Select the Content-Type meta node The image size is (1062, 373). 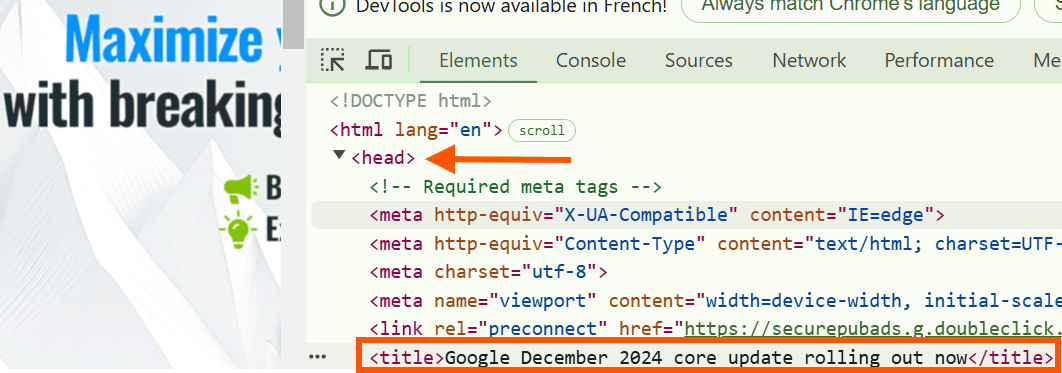click(x=715, y=244)
